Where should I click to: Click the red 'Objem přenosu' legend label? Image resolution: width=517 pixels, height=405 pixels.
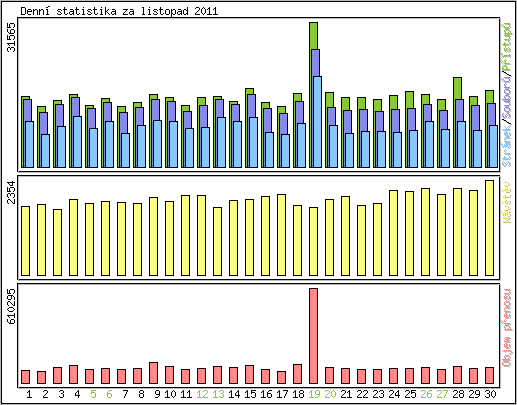pyautogui.click(x=507, y=328)
